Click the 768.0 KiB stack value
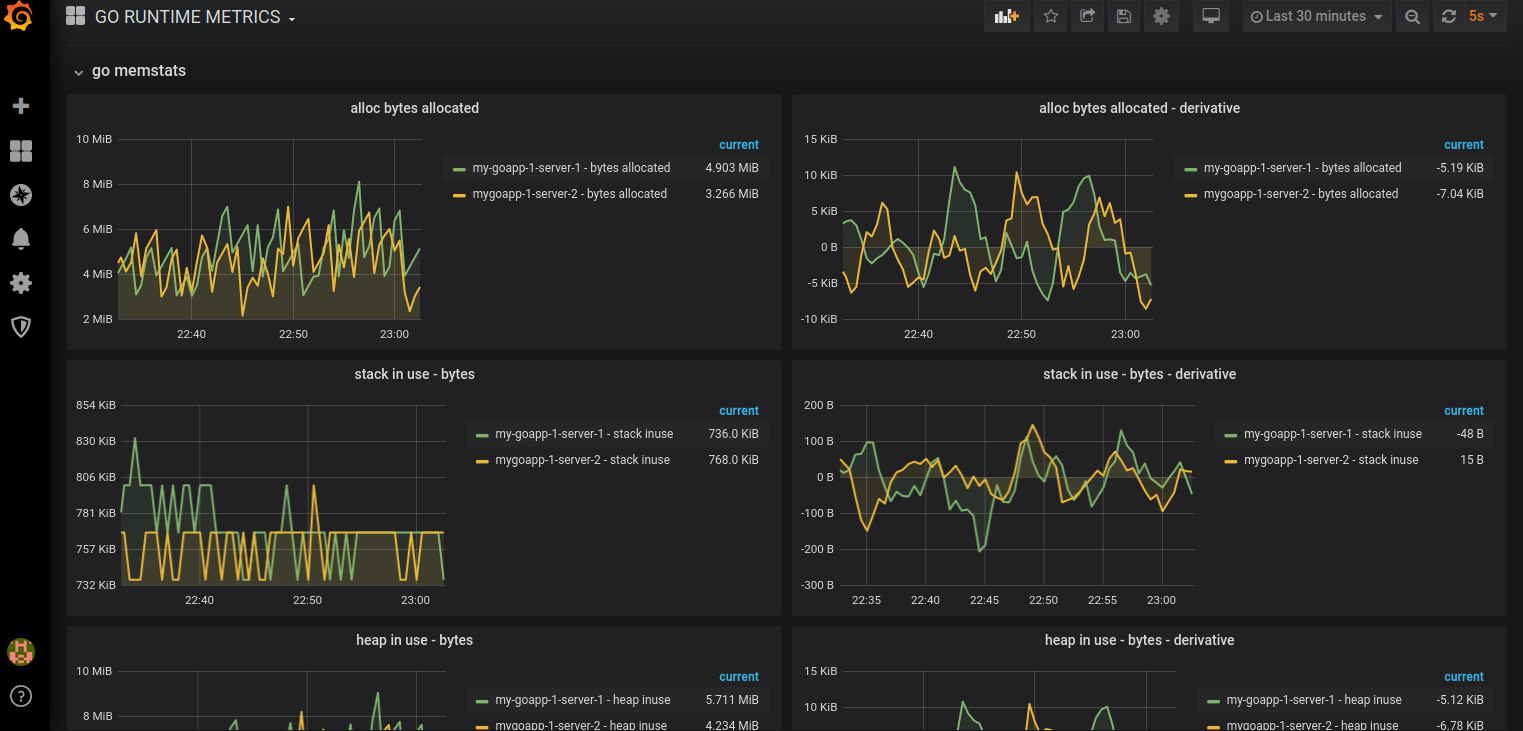This screenshot has height=731, width=1523. click(x=733, y=460)
